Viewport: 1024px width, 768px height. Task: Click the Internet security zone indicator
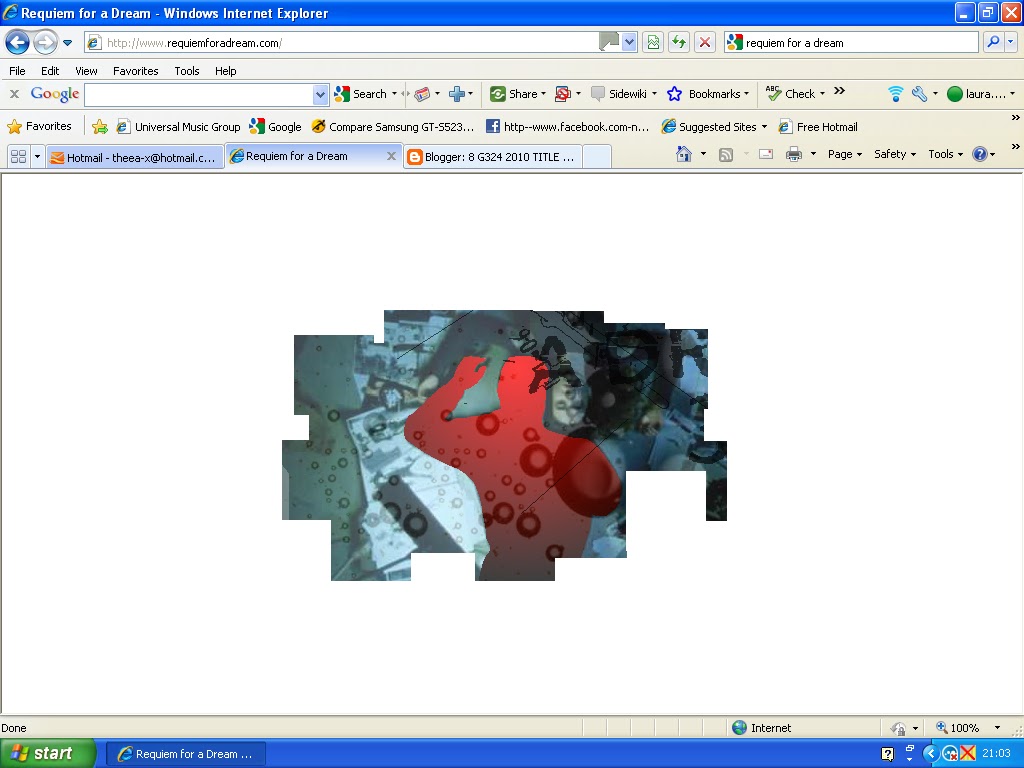(761, 728)
